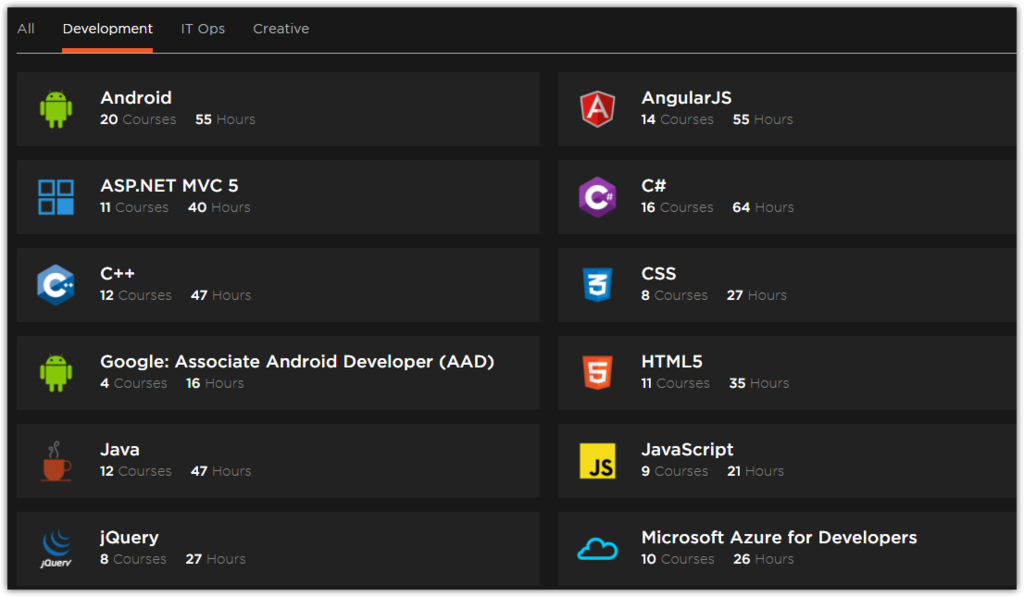The width and height of the screenshot is (1024, 597).
Task: Open the Creative tab
Action: coord(281,29)
